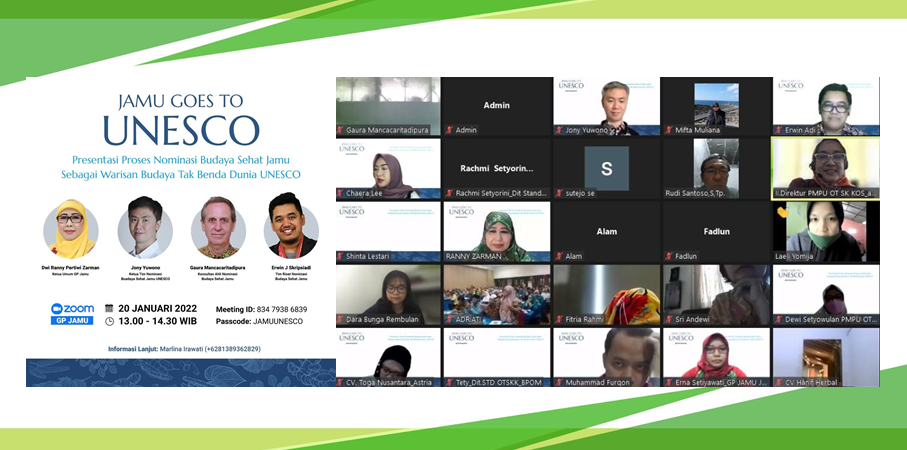Screen dimensions: 907x450
Task: Click Muhammad Furqon's muted microphone icon
Action: 559,382
